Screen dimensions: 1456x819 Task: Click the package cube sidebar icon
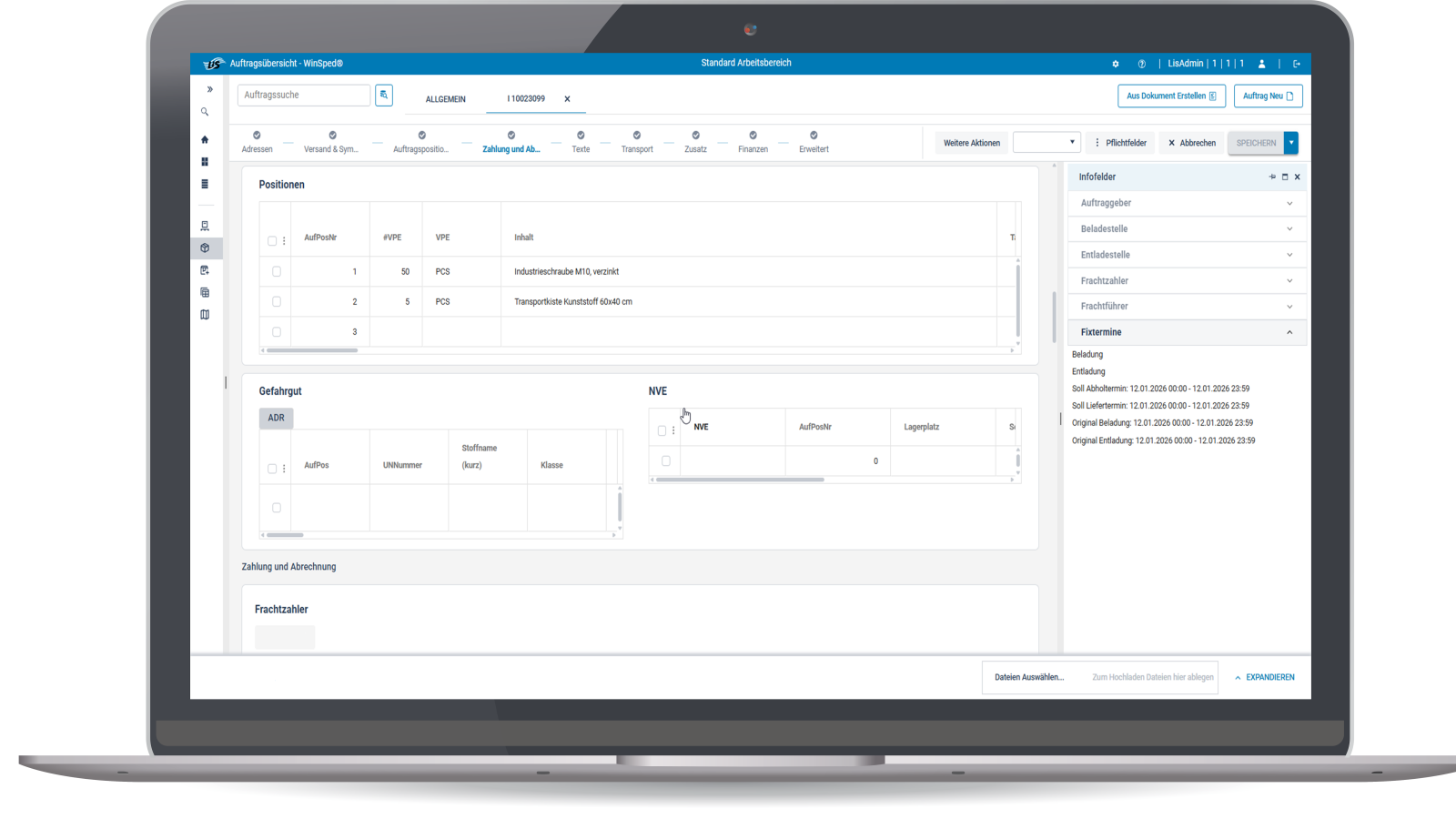[x=205, y=248]
